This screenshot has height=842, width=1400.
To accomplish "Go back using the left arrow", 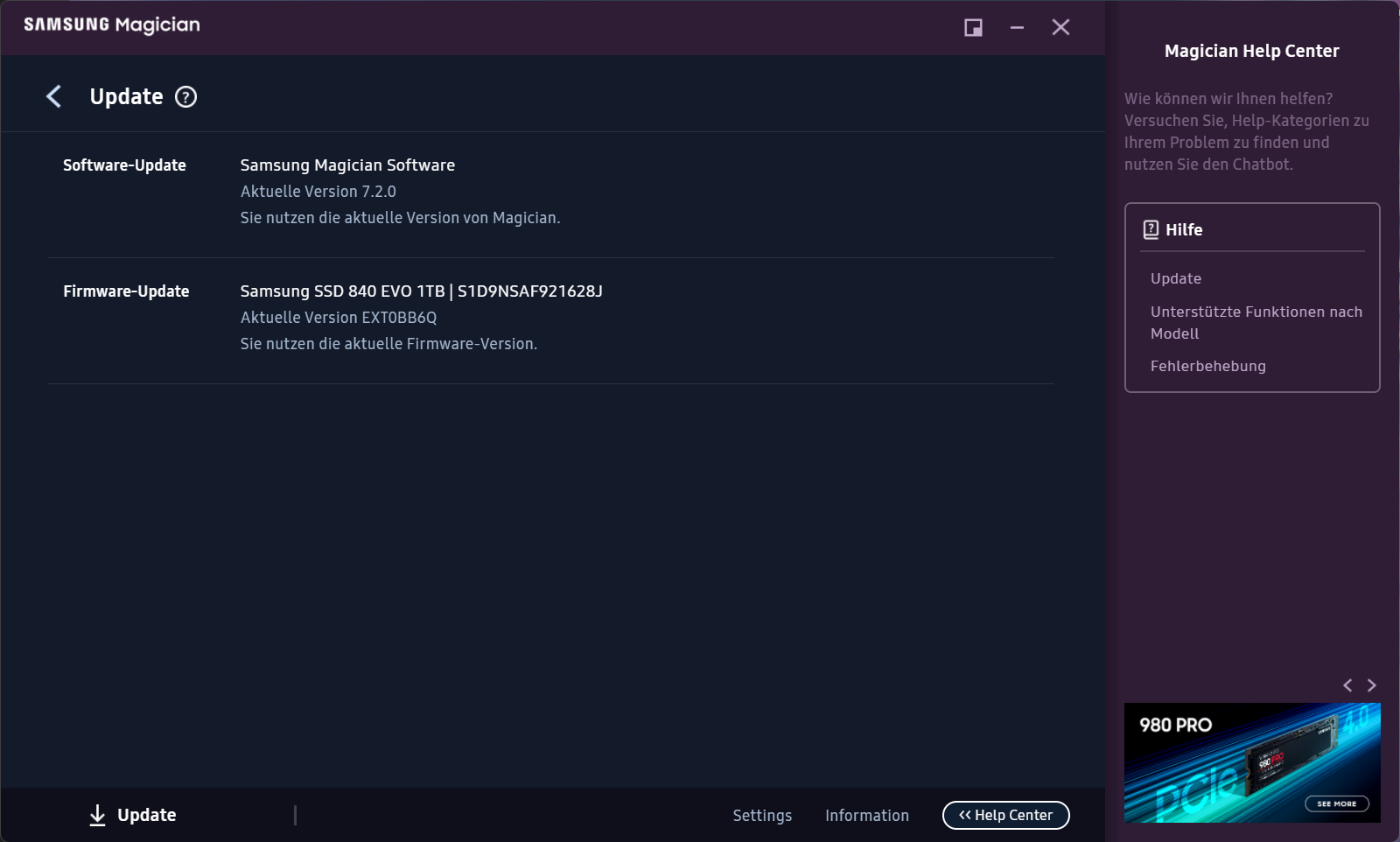I will (53, 96).
